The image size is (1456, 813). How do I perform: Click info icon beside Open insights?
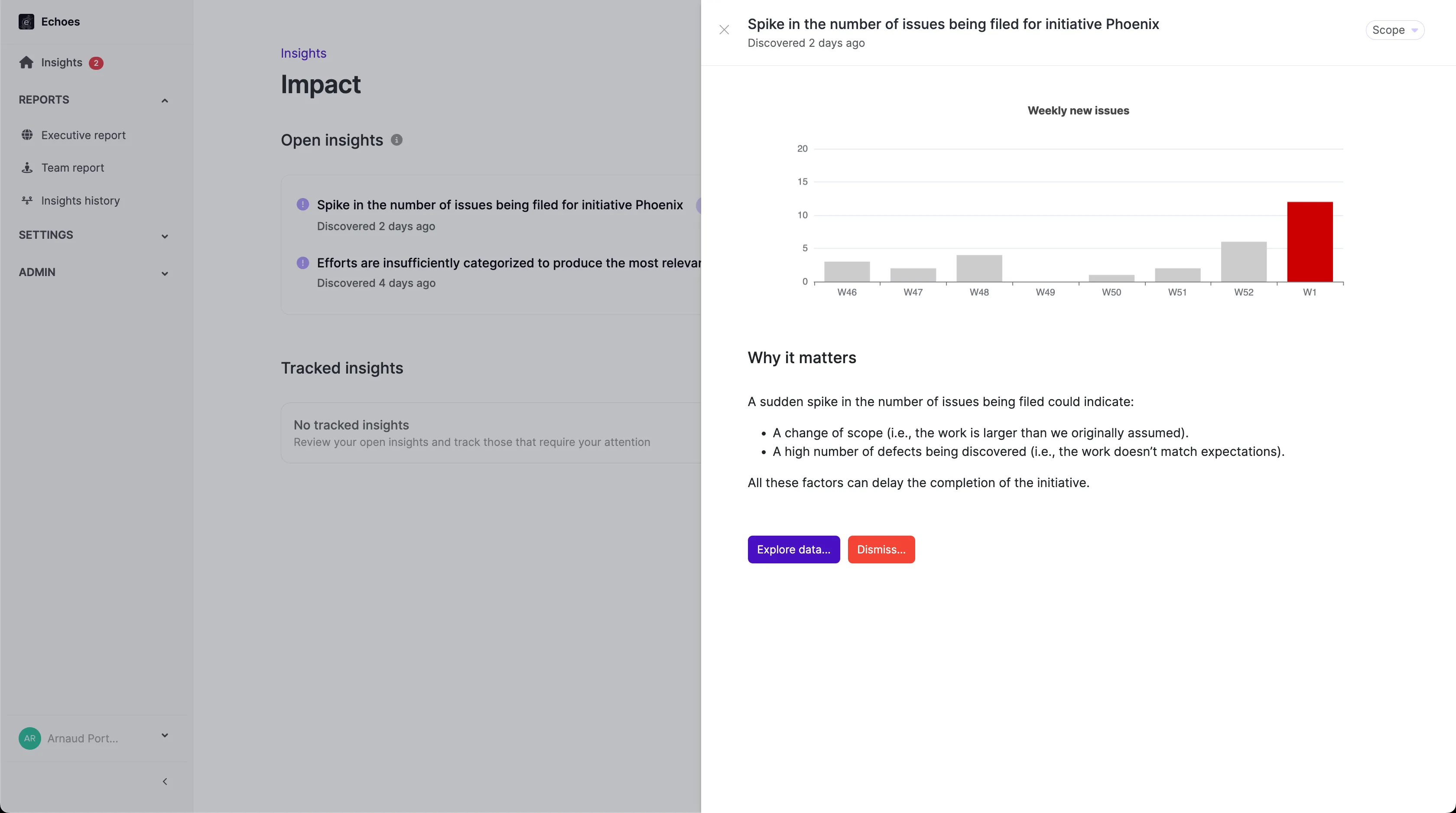click(x=397, y=140)
